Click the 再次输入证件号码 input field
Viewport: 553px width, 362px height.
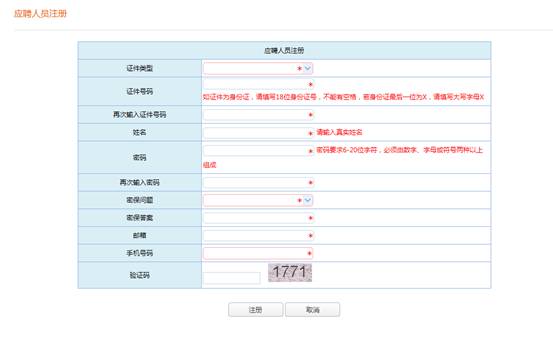pos(255,115)
